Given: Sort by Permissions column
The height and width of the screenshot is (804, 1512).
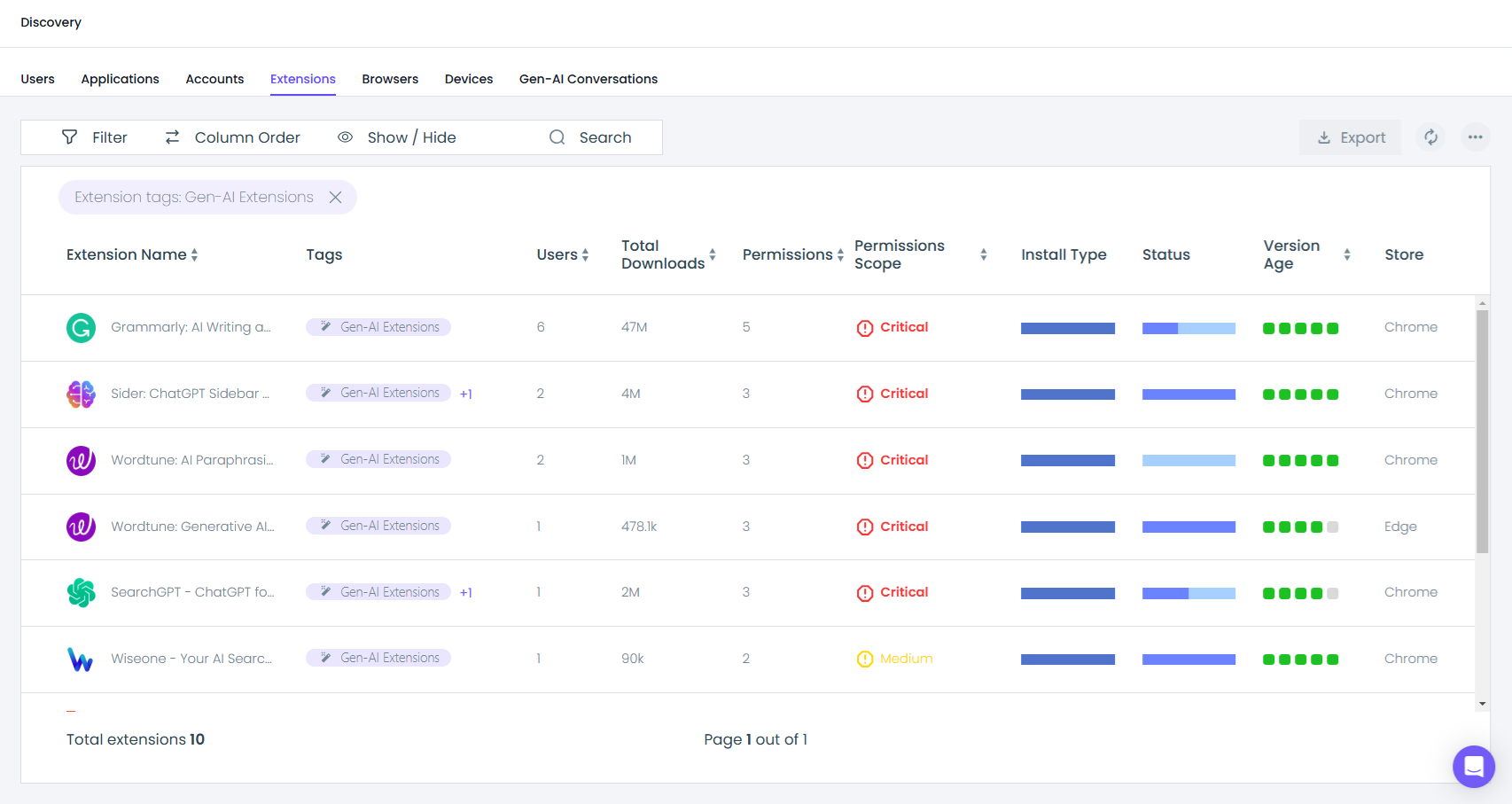Looking at the screenshot, I should pos(840,255).
